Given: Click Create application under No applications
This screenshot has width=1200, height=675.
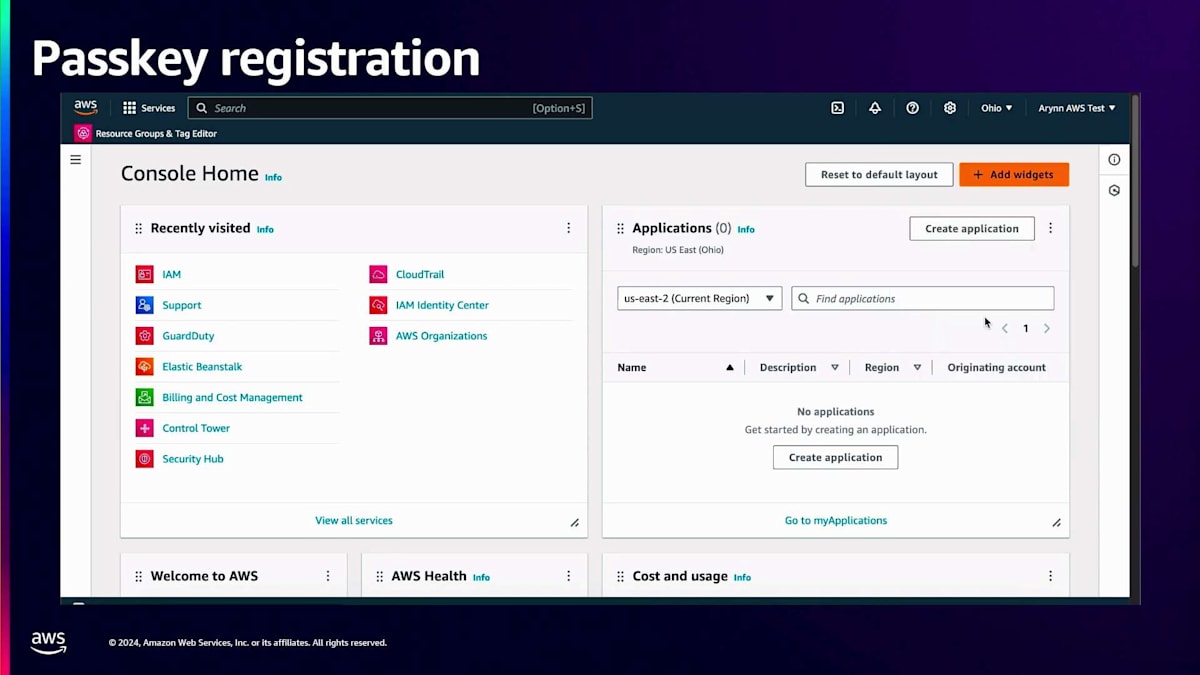Looking at the screenshot, I should (835, 457).
